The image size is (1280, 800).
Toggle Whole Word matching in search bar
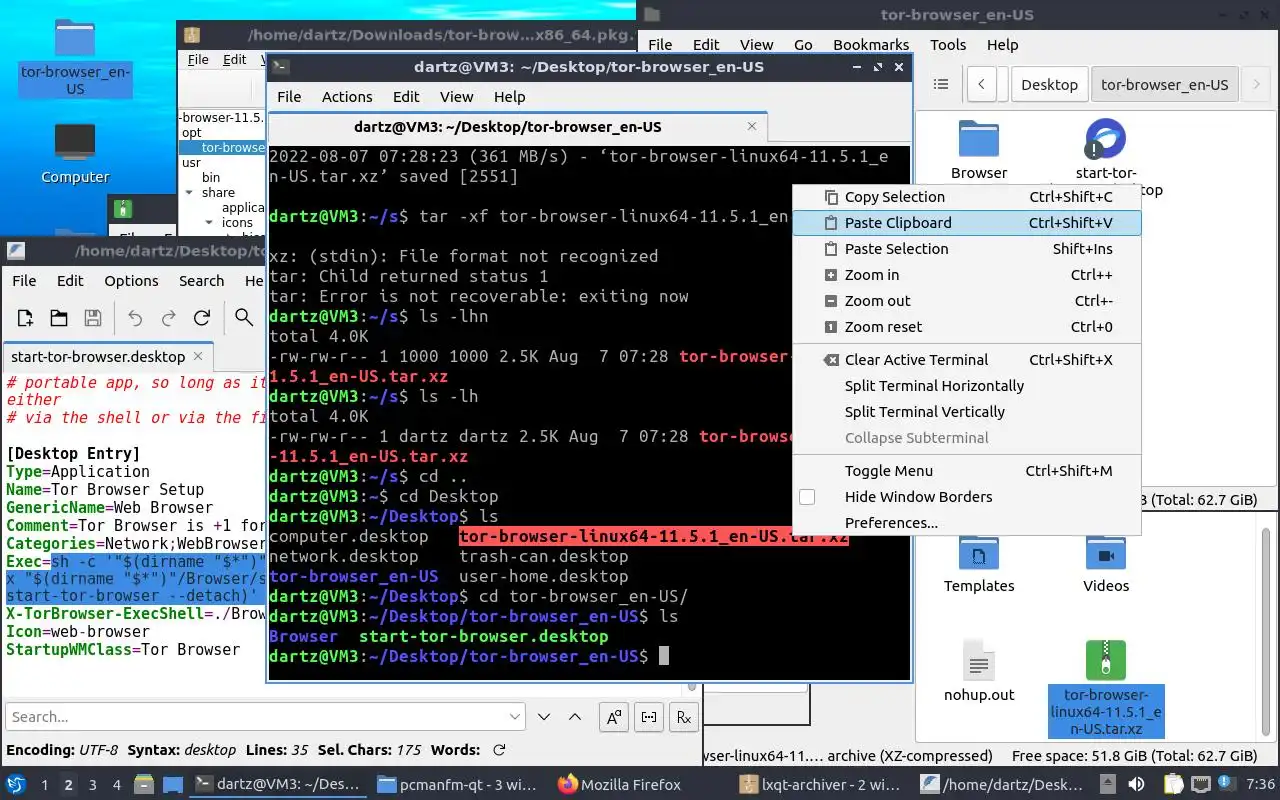[x=649, y=717]
